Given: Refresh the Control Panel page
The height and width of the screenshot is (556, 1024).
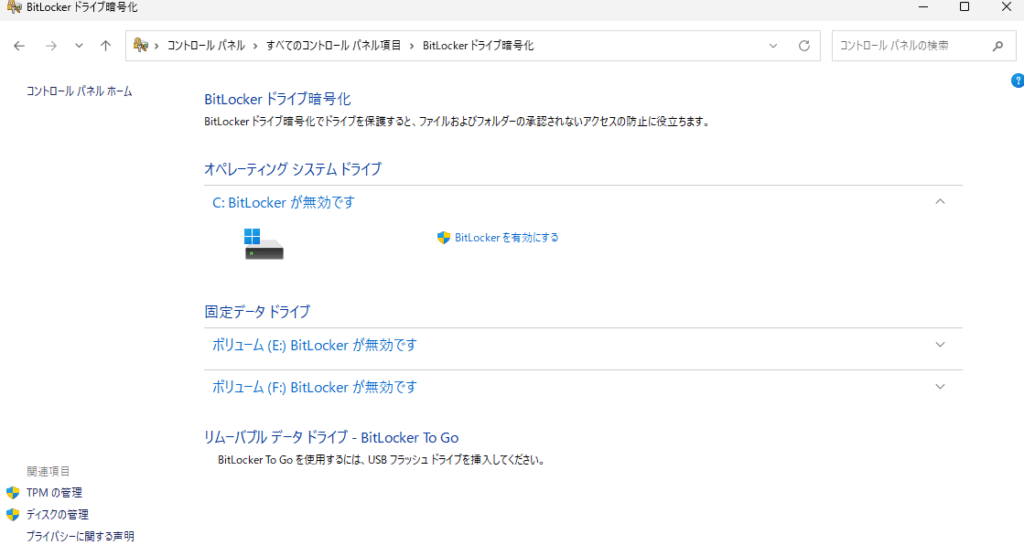Looking at the screenshot, I should click(805, 46).
